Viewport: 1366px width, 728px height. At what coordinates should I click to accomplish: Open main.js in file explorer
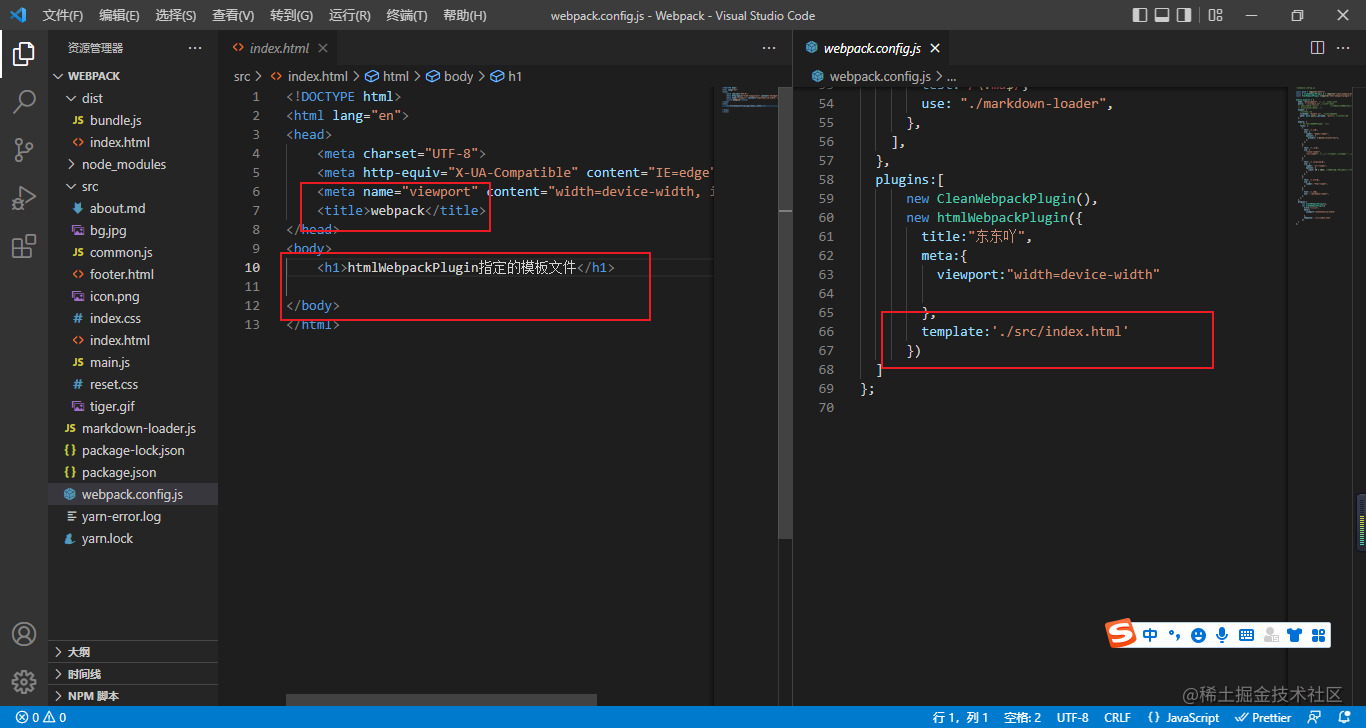point(133,362)
